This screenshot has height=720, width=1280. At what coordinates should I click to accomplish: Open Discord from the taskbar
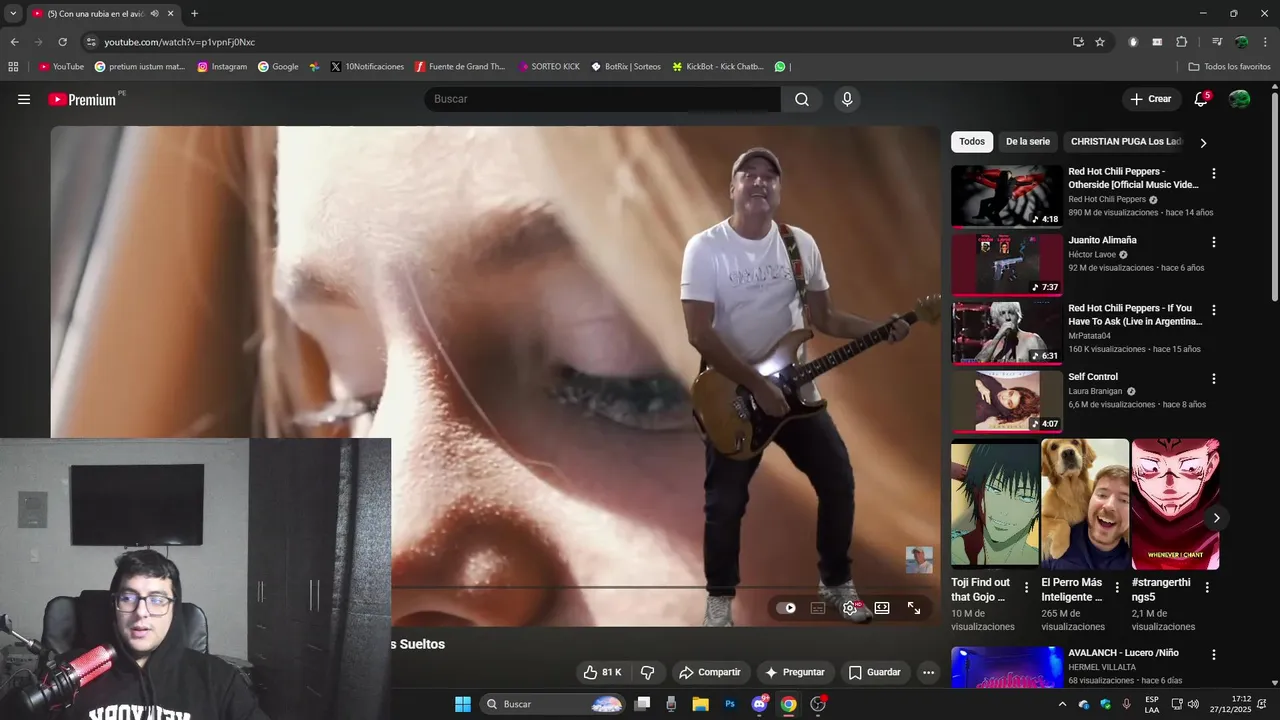[760, 704]
